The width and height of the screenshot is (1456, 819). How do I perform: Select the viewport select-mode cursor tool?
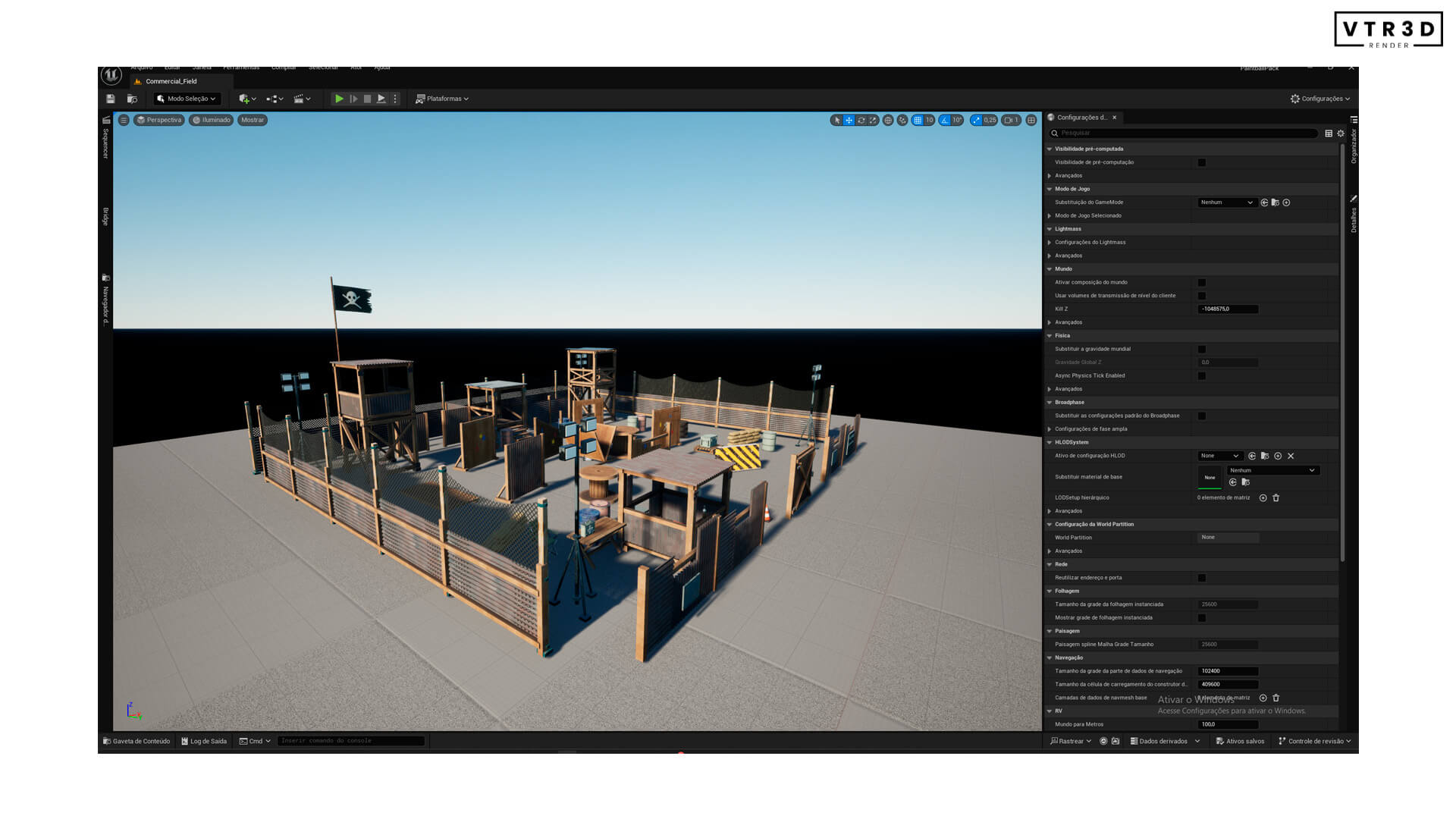[836, 120]
